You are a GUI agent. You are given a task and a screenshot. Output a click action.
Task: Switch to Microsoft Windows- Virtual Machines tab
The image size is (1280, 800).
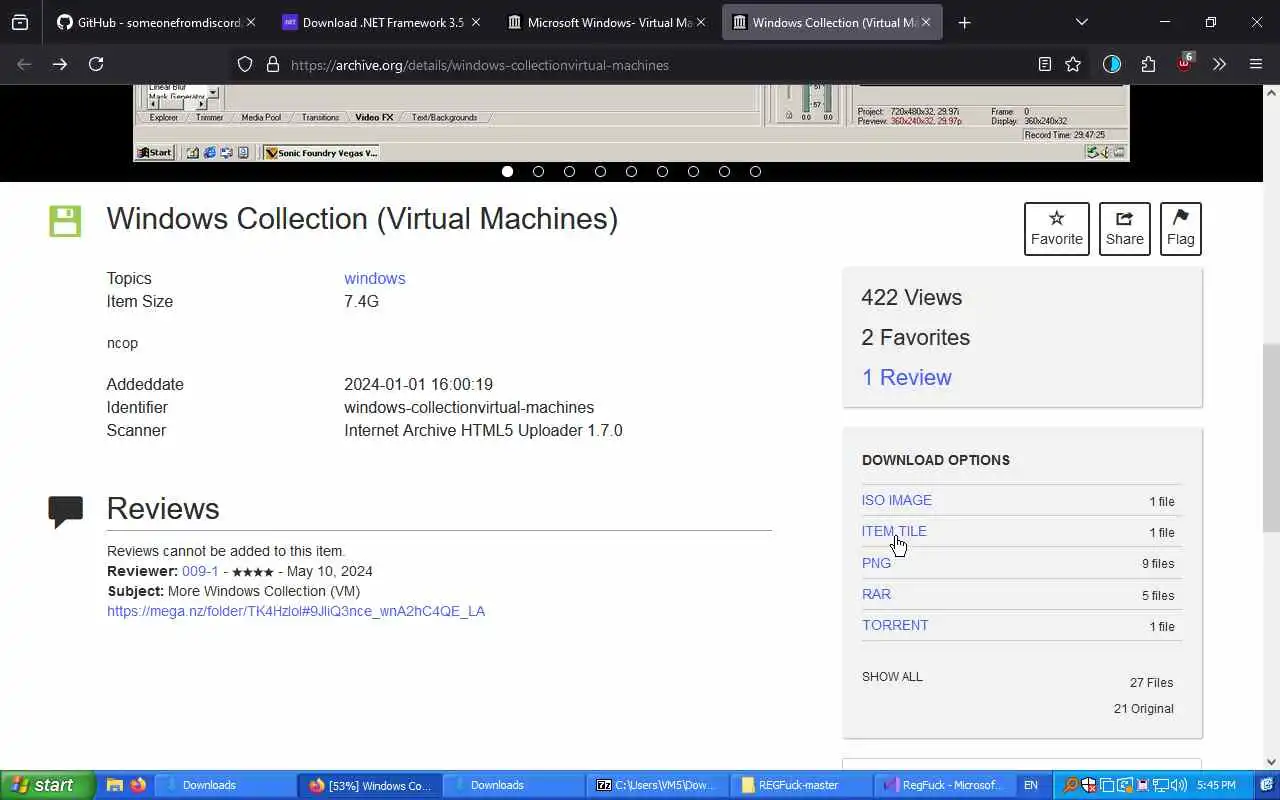pyautogui.click(x=607, y=22)
